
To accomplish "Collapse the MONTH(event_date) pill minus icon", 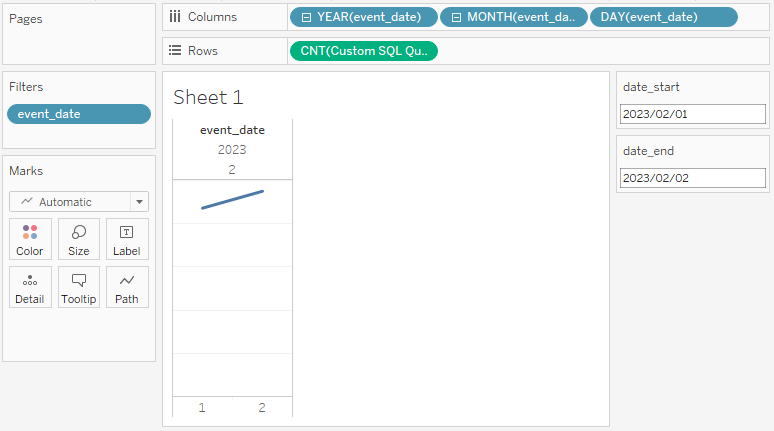I will (x=457, y=17).
